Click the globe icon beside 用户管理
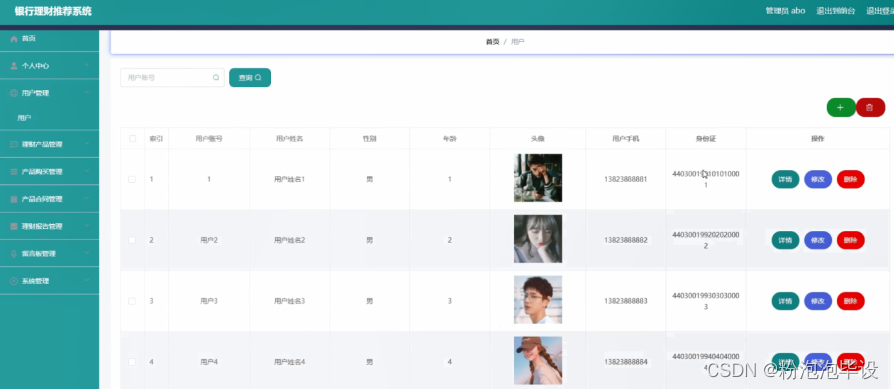894x389 pixels. click(x=14, y=94)
